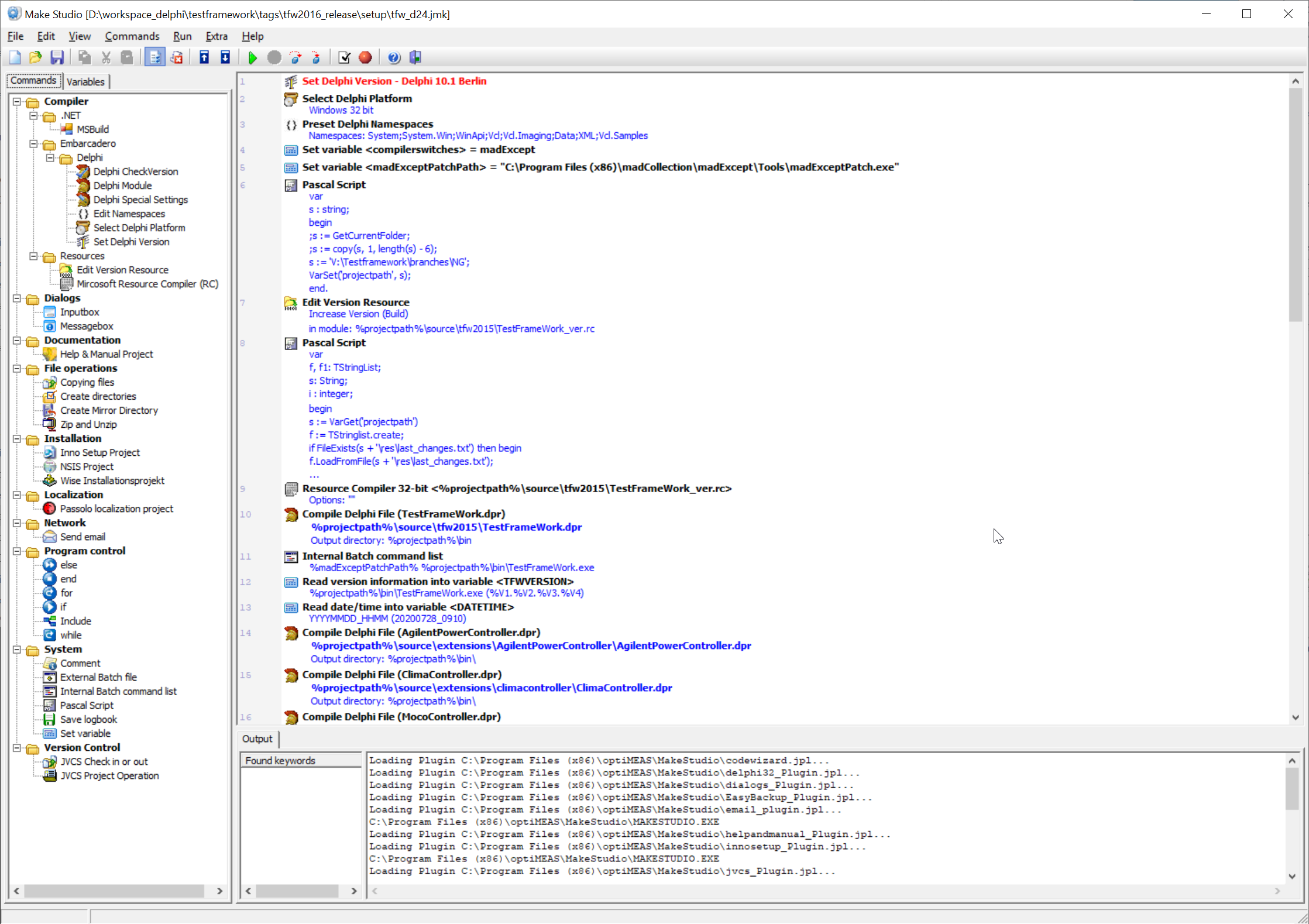Open the help dialog
The height and width of the screenshot is (924, 1309).
point(393,57)
